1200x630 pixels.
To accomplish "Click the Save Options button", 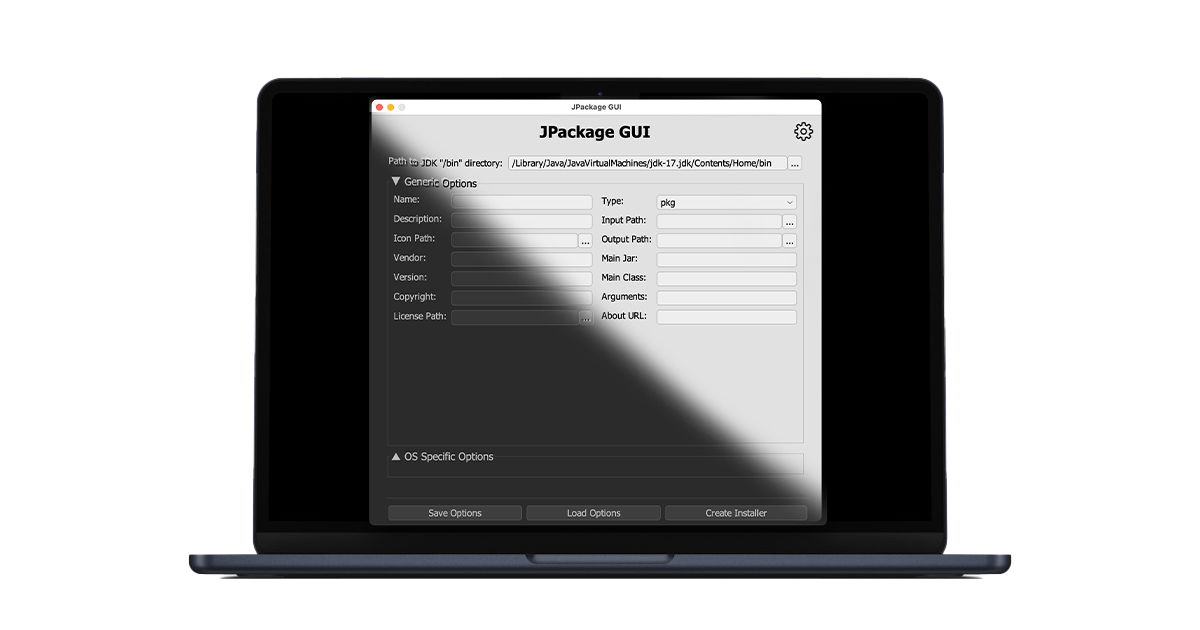I will 455,513.
